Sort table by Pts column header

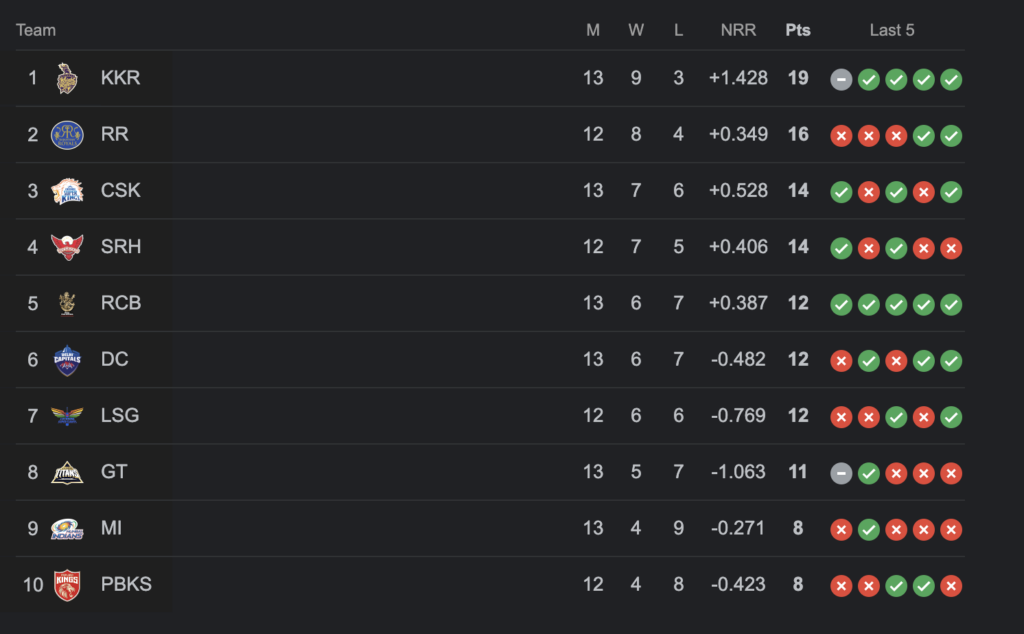798,30
